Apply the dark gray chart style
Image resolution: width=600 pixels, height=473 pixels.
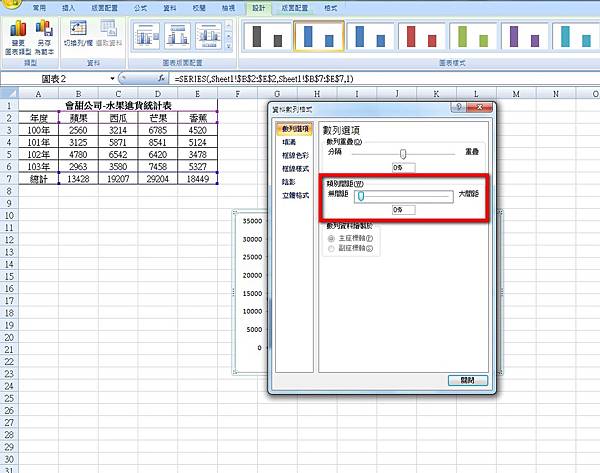267,36
